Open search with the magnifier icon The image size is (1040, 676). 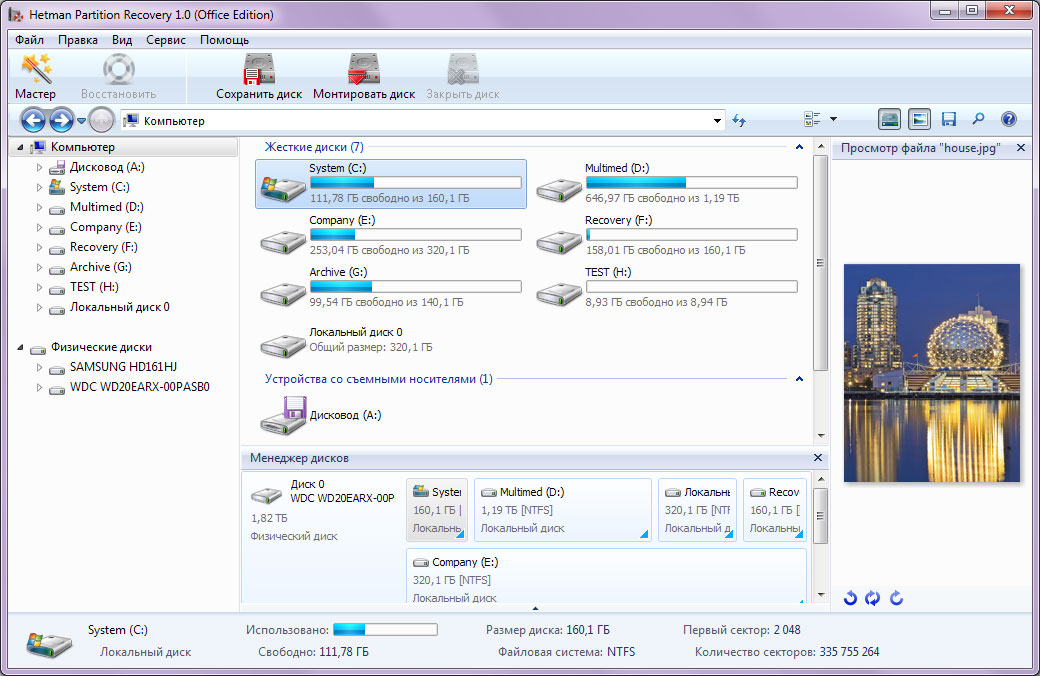coord(978,119)
